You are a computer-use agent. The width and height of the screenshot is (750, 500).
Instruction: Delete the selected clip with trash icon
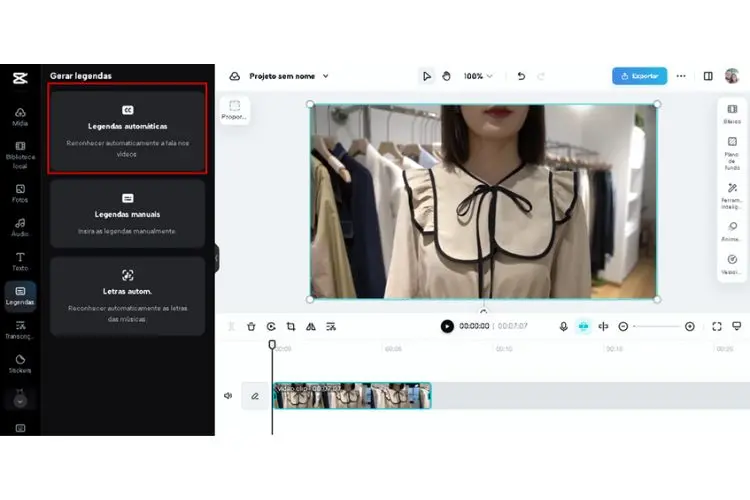[251, 326]
